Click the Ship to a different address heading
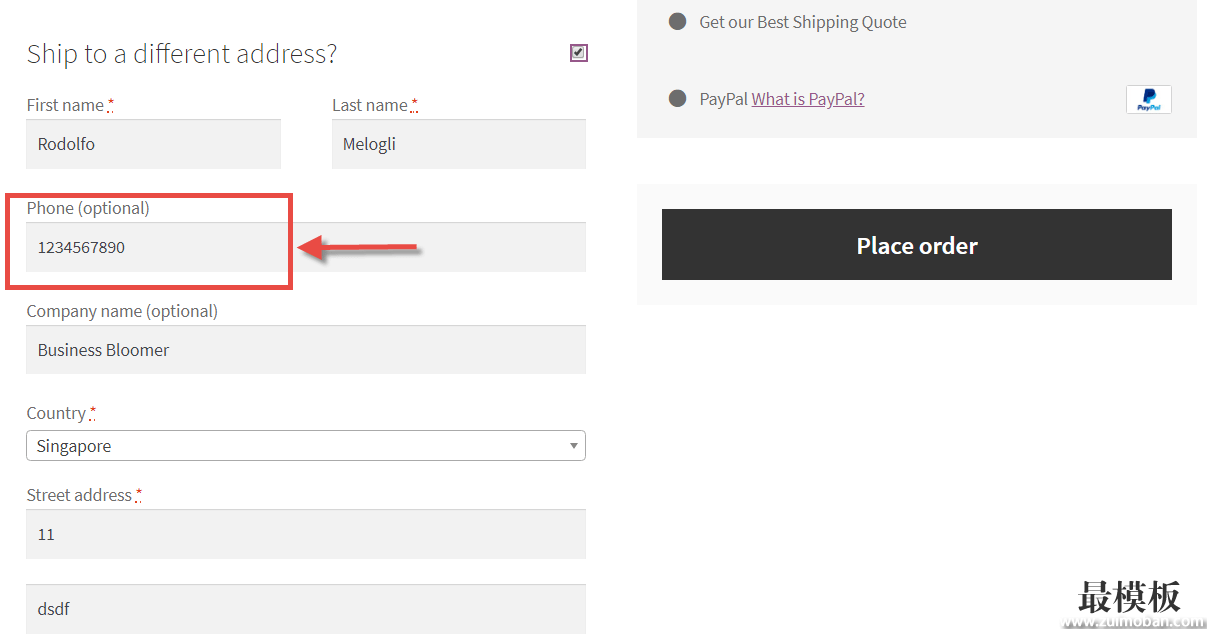Image resolution: width=1212 pixels, height=634 pixels. (x=182, y=54)
